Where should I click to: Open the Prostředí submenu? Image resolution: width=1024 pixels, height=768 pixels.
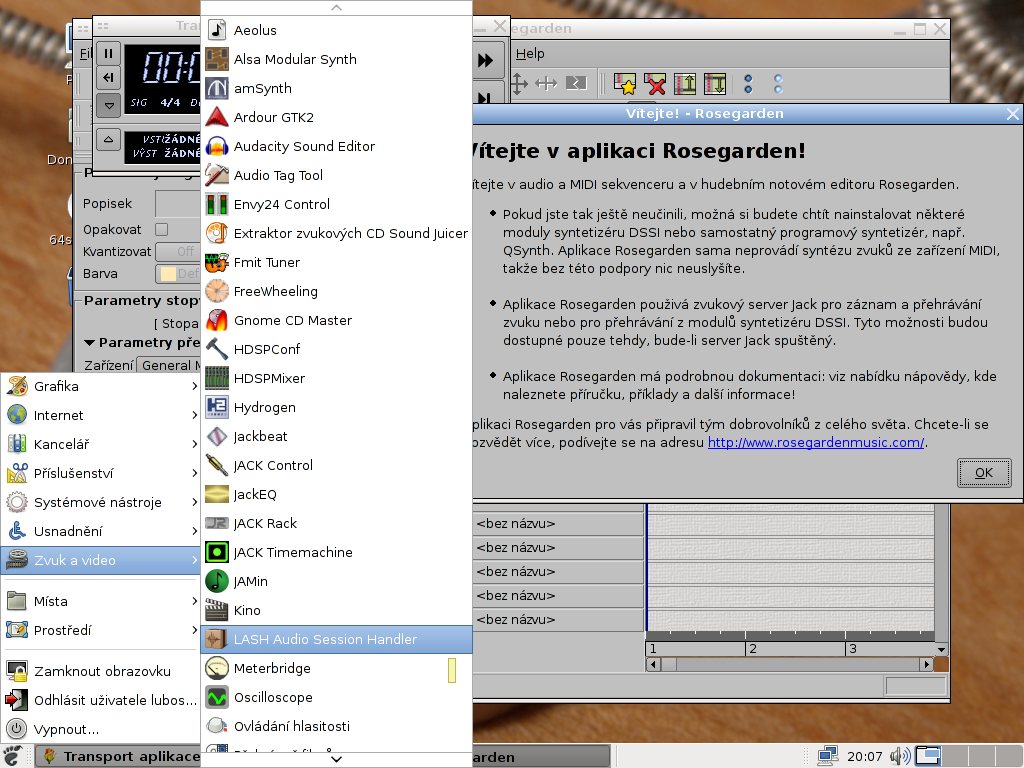pos(101,630)
